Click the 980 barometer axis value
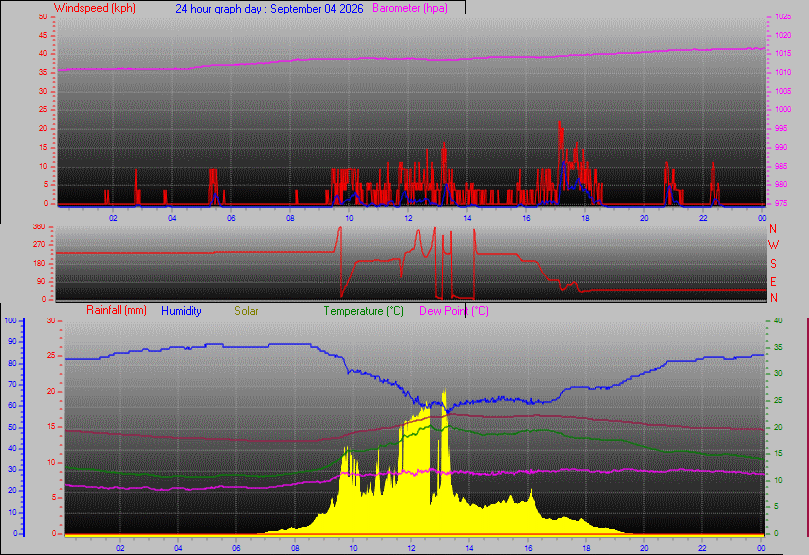This screenshot has height=555, width=809. click(x=781, y=185)
